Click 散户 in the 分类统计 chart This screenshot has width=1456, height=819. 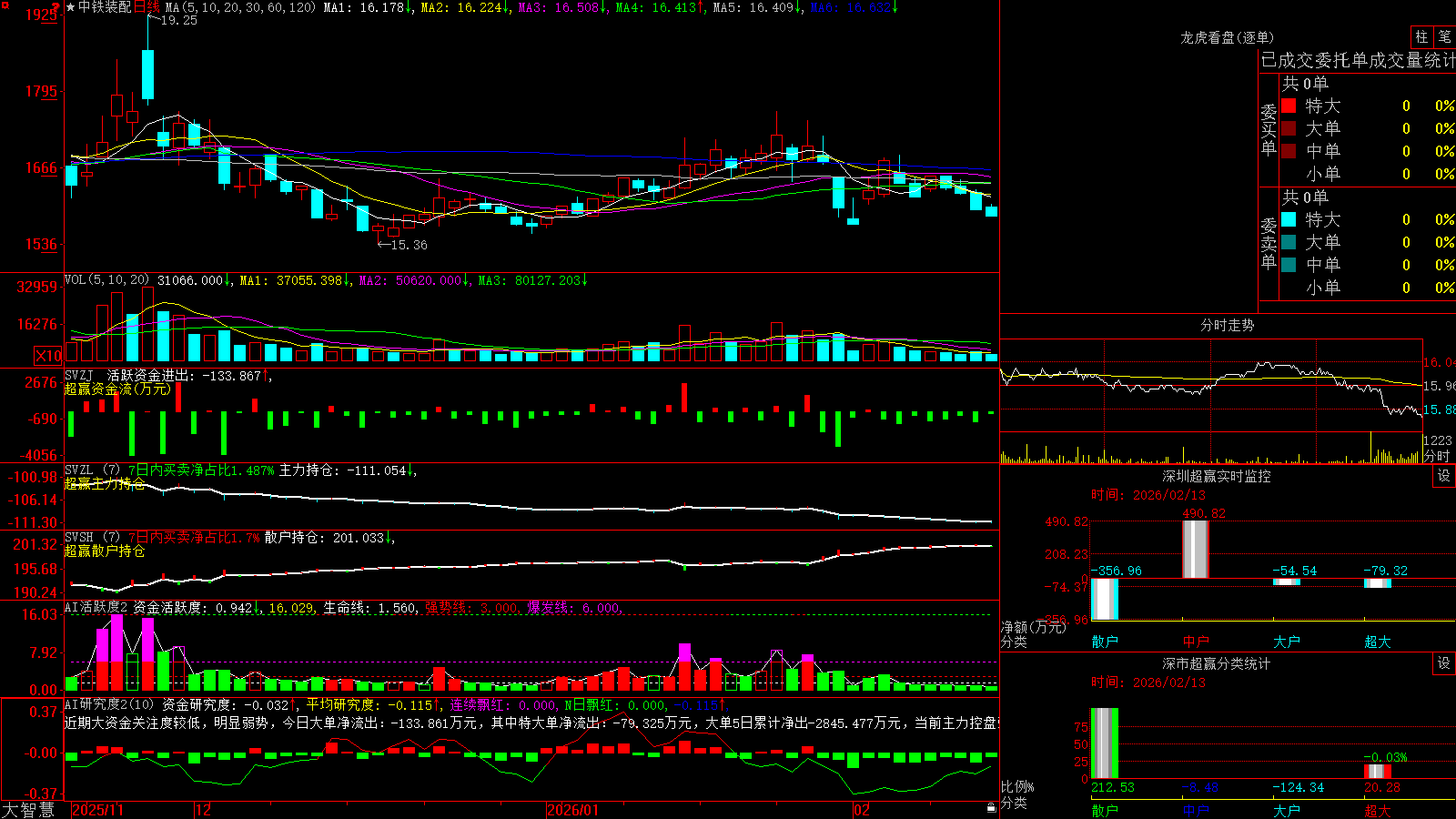coord(1105,811)
